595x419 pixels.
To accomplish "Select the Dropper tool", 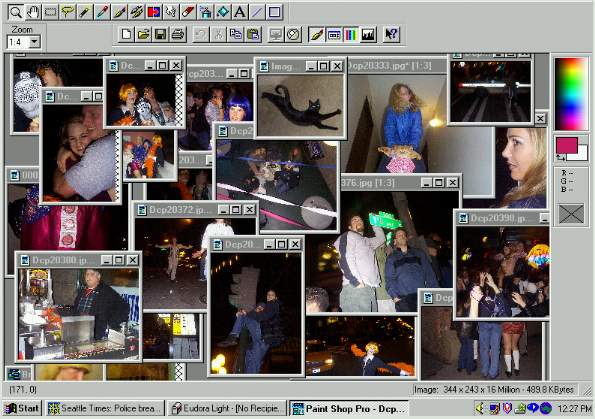I will tap(102, 12).
